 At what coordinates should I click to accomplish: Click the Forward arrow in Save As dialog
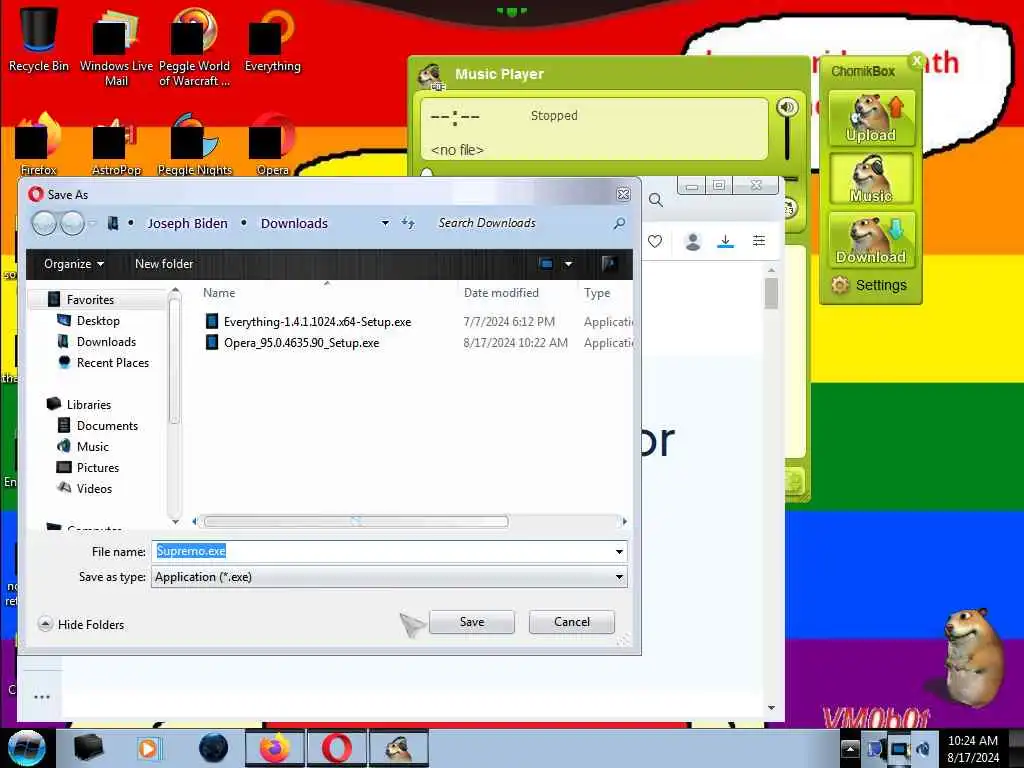72,223
